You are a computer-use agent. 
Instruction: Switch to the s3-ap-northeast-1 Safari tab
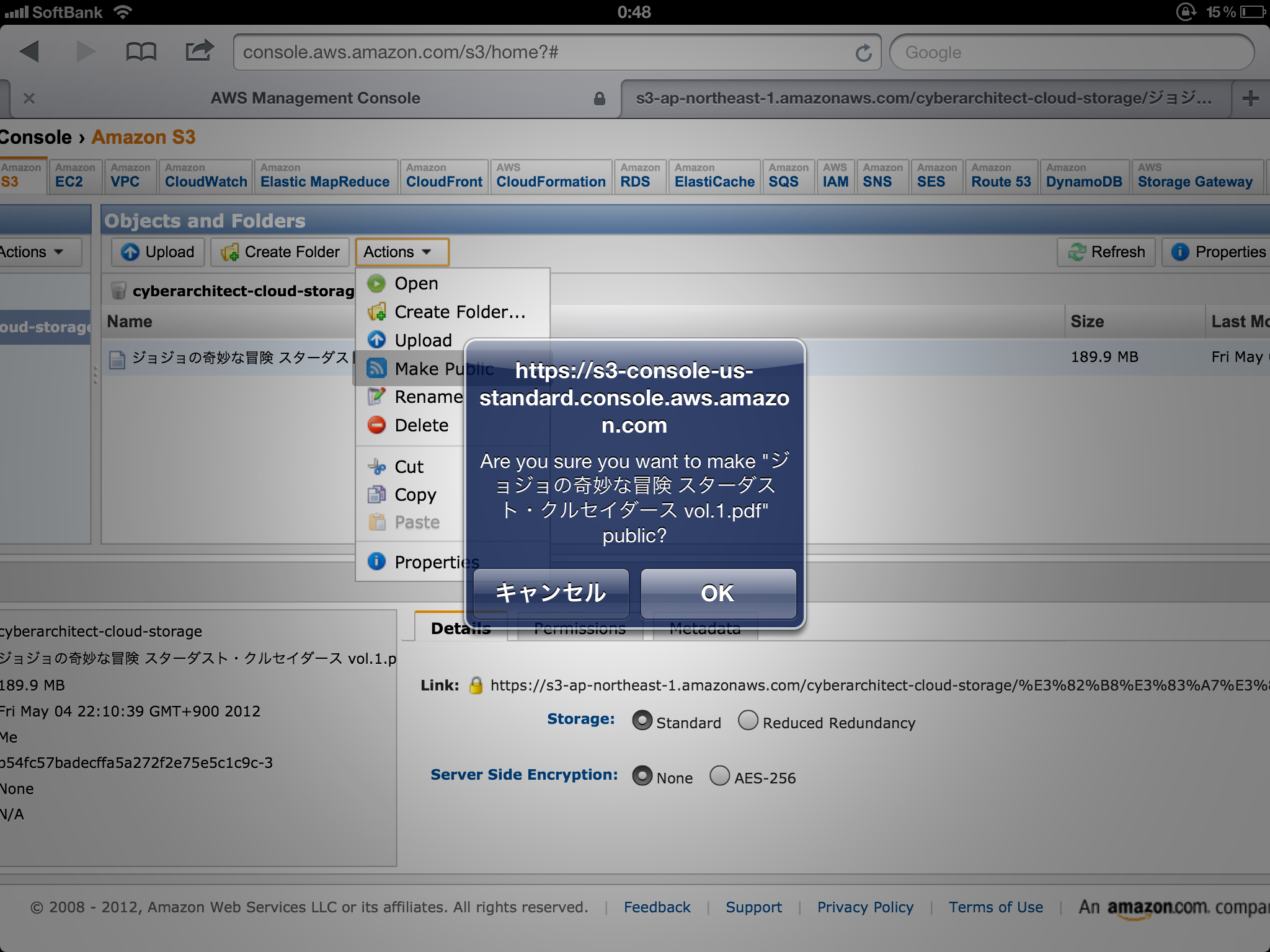[x=925, y=98]
